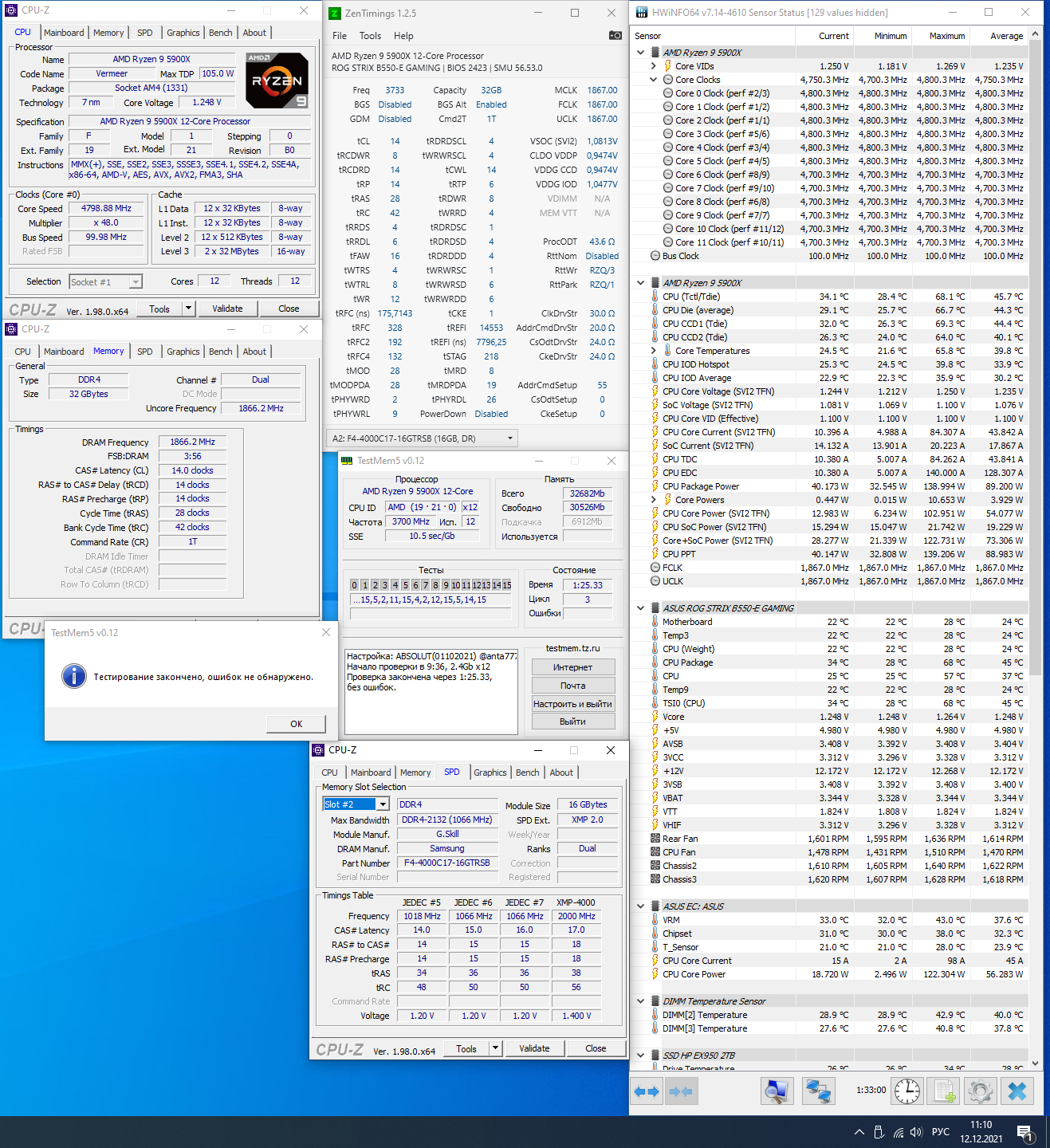Open HWiNFO monitor with magnifier icon
The width and height of the screenshot is (1050, 1148).
click(x=777, y=1091)
